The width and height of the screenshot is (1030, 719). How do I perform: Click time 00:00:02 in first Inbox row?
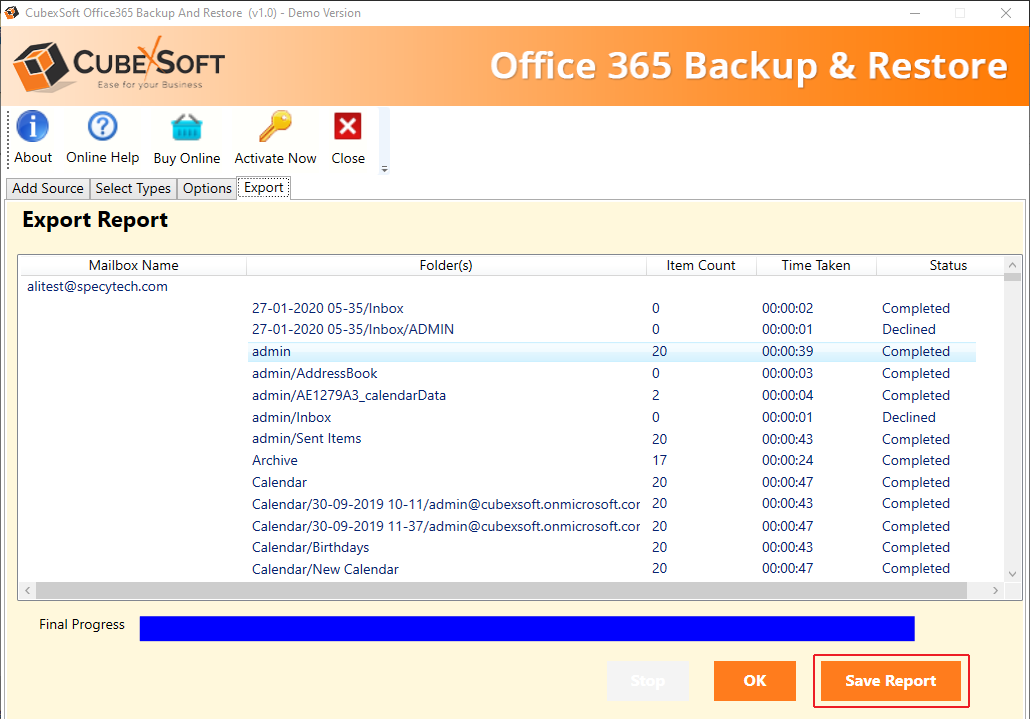click(x=788, y=308)
